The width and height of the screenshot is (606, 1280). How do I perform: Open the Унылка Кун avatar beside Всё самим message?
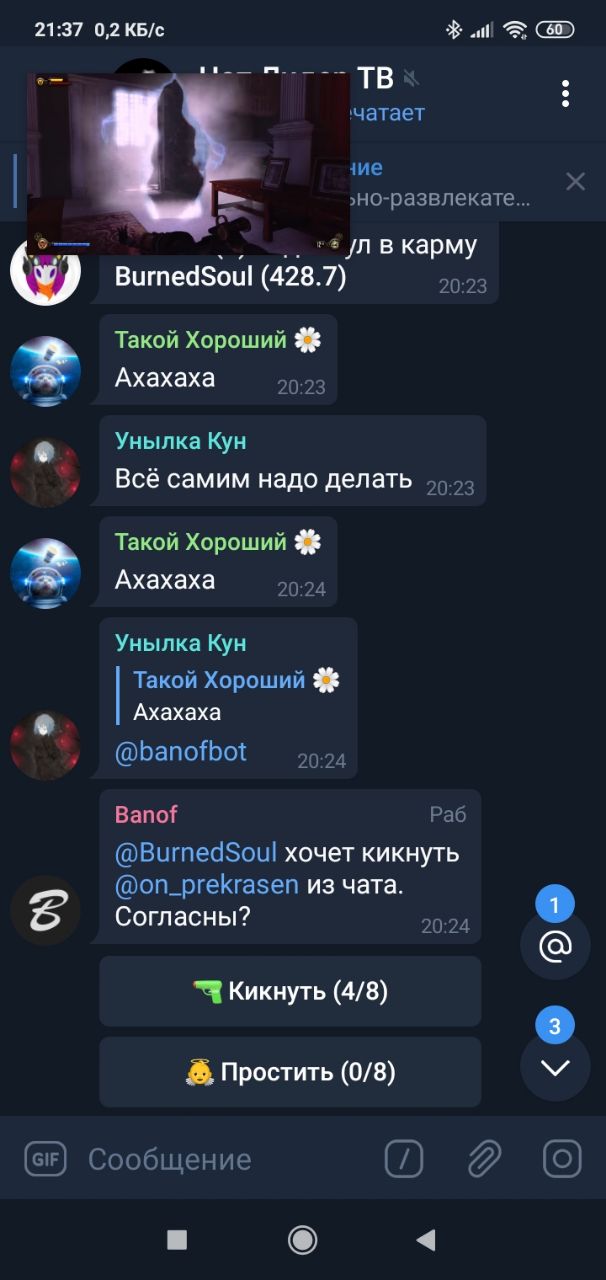(x=45, y=472)
